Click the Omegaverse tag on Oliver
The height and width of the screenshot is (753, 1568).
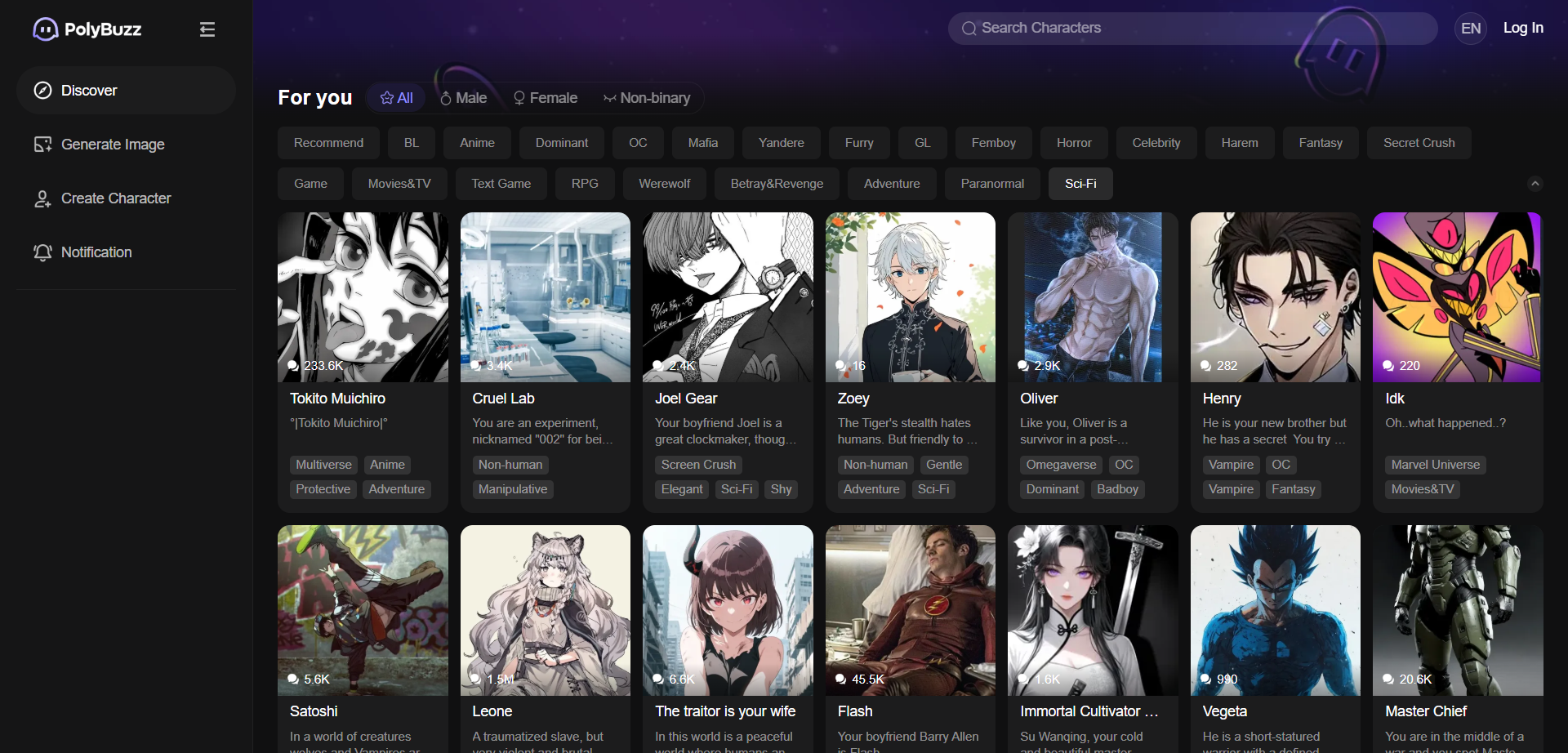[x=1061, y=465]
